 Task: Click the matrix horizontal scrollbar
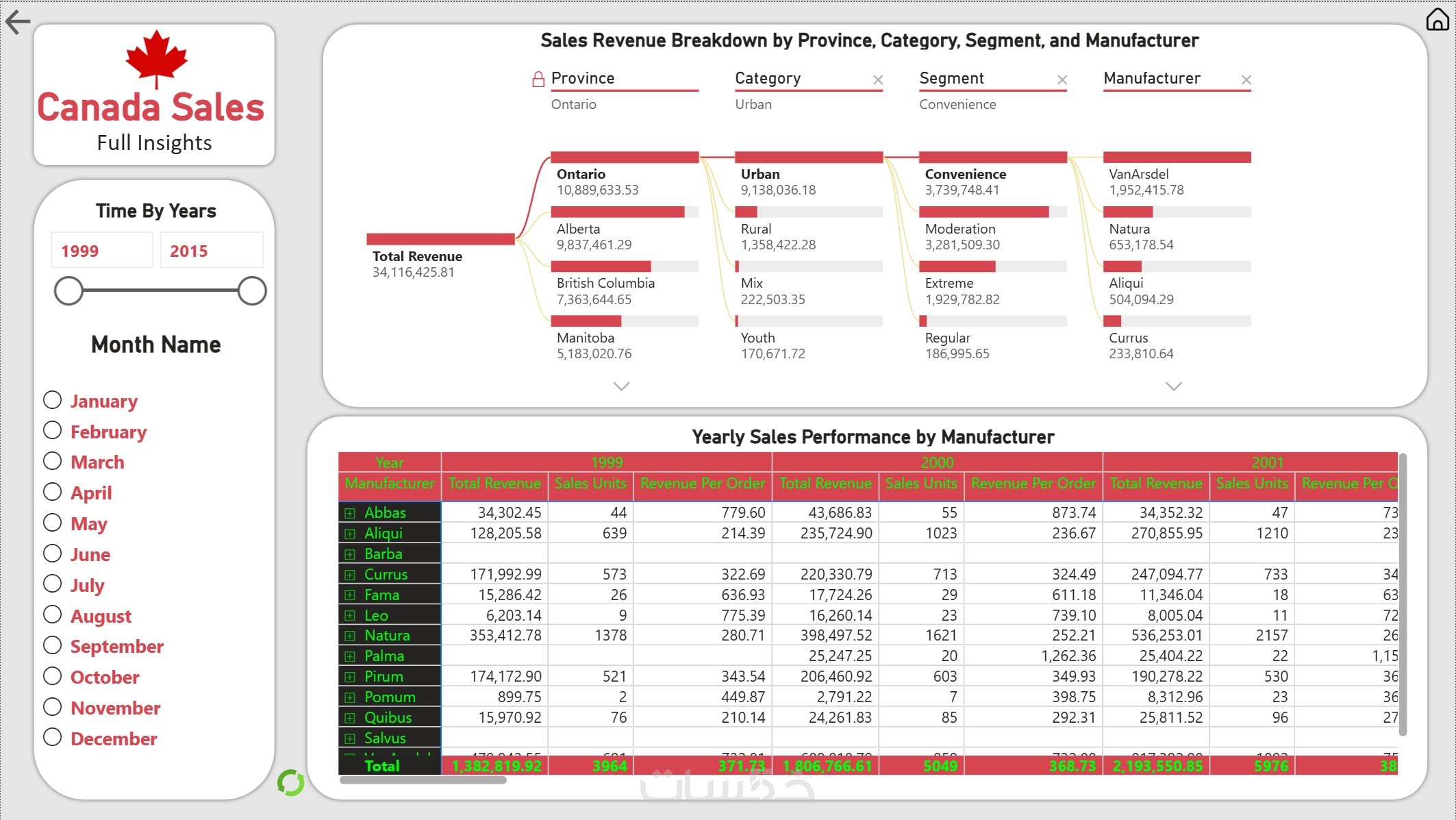point(423,780)
